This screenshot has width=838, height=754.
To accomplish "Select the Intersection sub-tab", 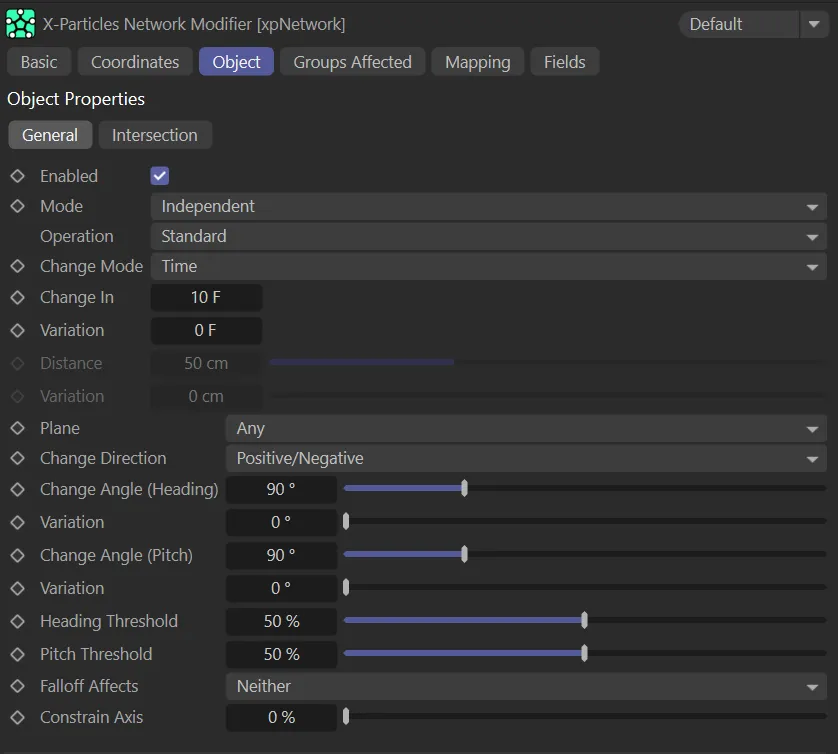I will click(x=154, y=135).
